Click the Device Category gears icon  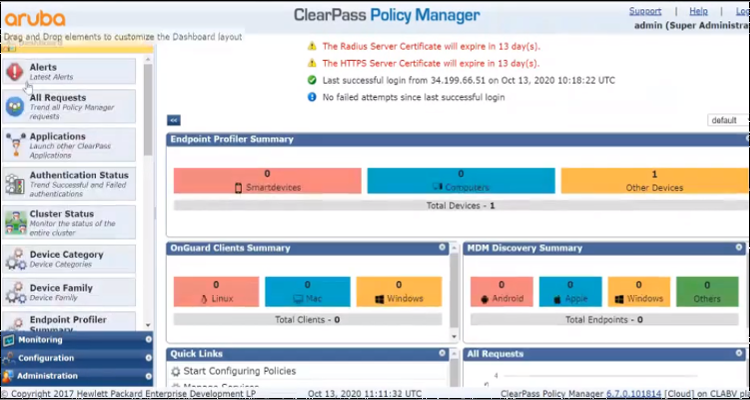point(15,259)
